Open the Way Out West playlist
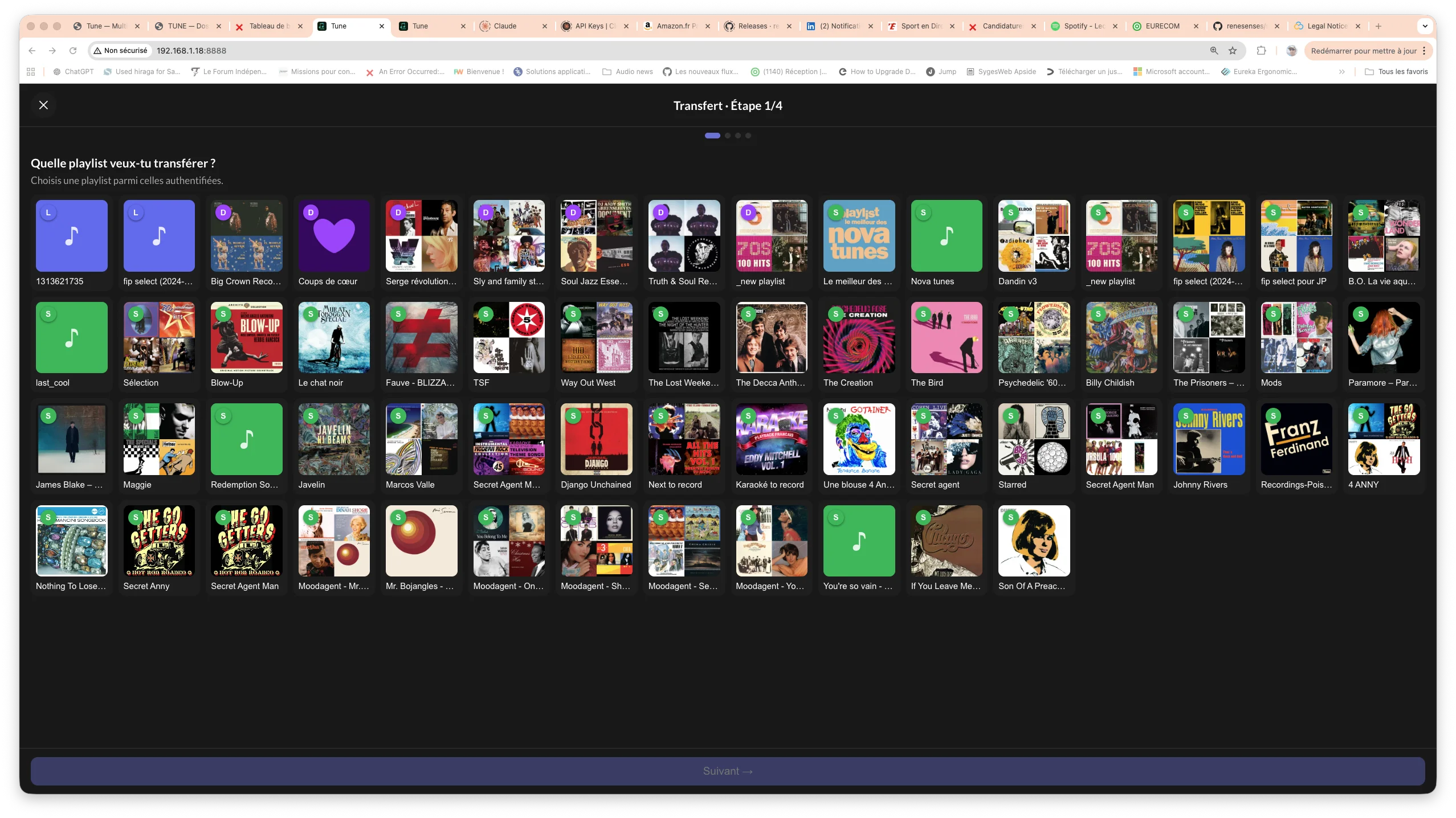Screen dimensions: 1456x818 [596, 345]
